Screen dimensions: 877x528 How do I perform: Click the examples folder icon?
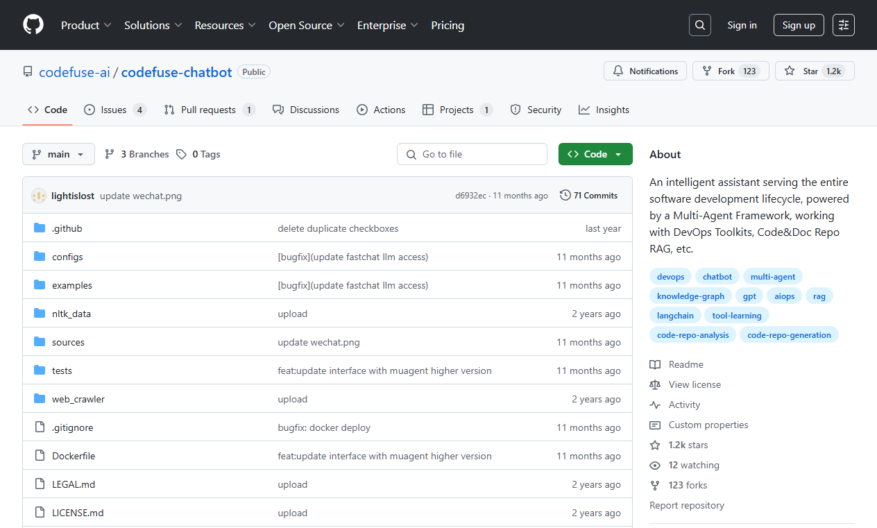39,285
